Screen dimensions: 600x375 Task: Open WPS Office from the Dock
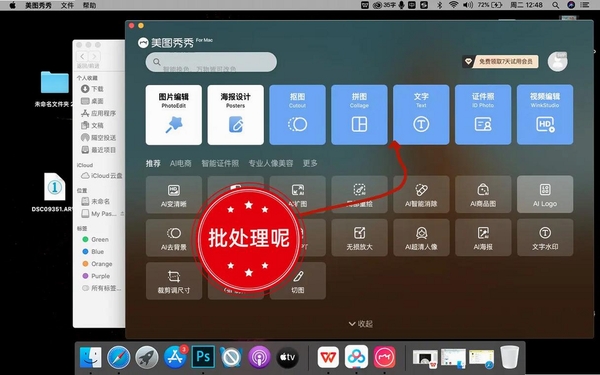pos(328,357)
